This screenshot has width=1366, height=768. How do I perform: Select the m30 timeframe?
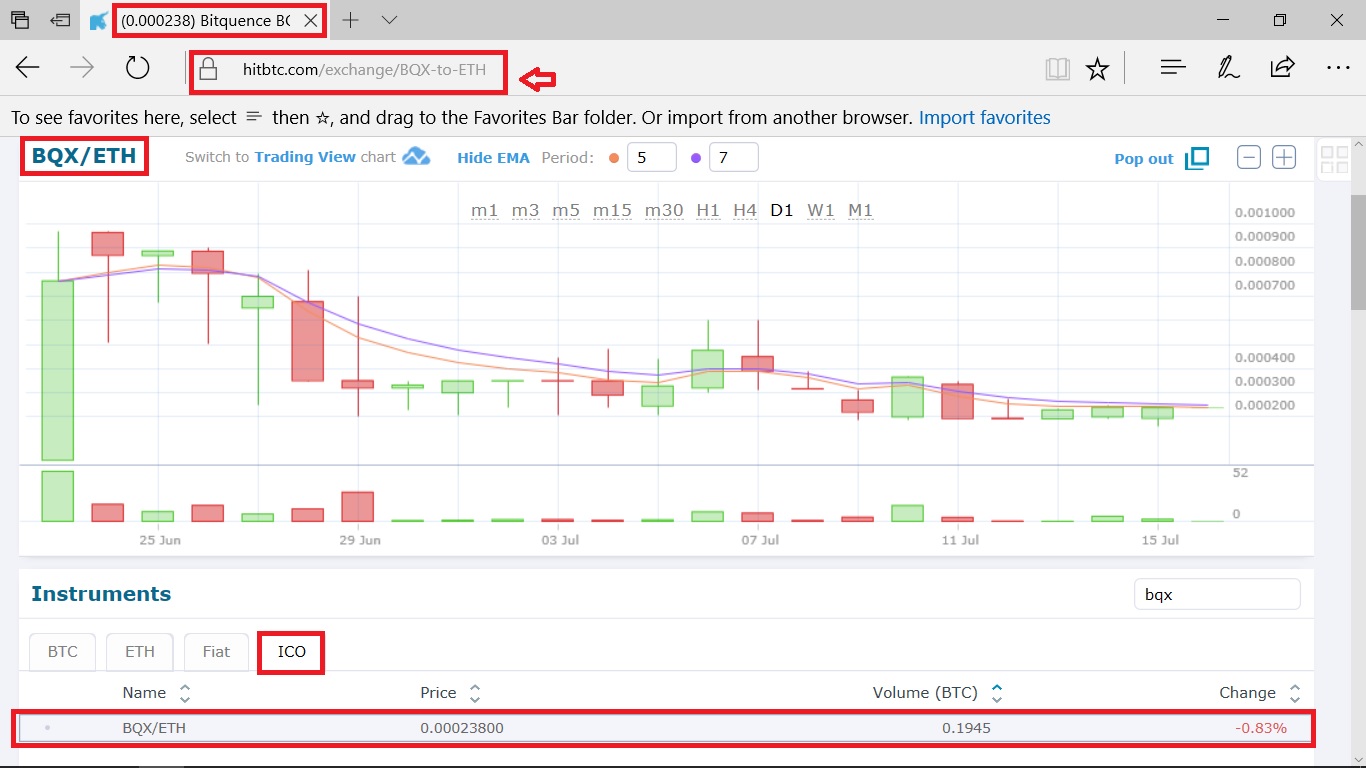[664, 210]
